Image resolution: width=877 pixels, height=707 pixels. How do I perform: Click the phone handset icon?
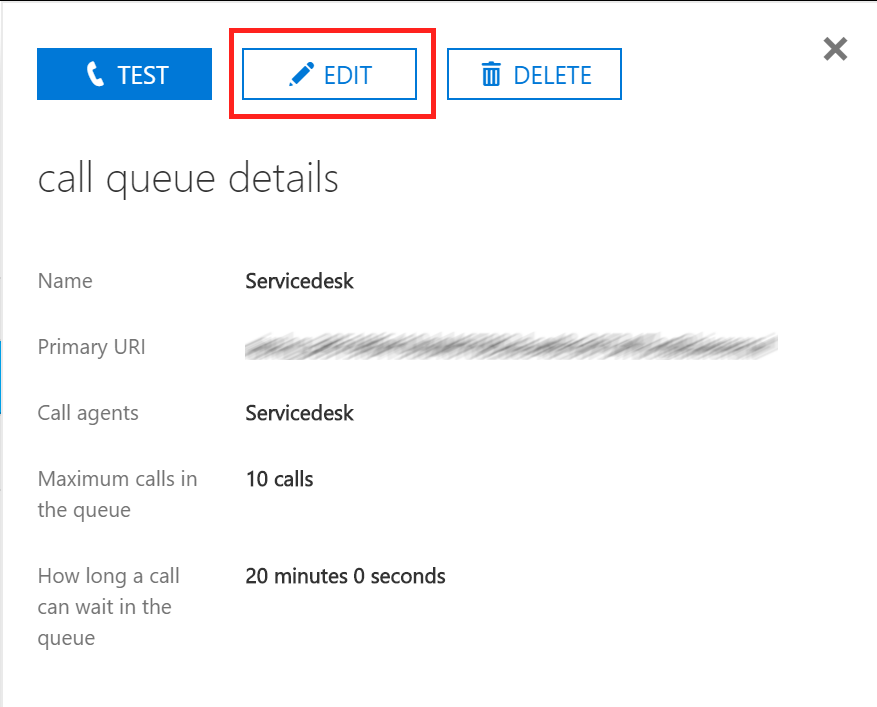[x=95, y=74]
